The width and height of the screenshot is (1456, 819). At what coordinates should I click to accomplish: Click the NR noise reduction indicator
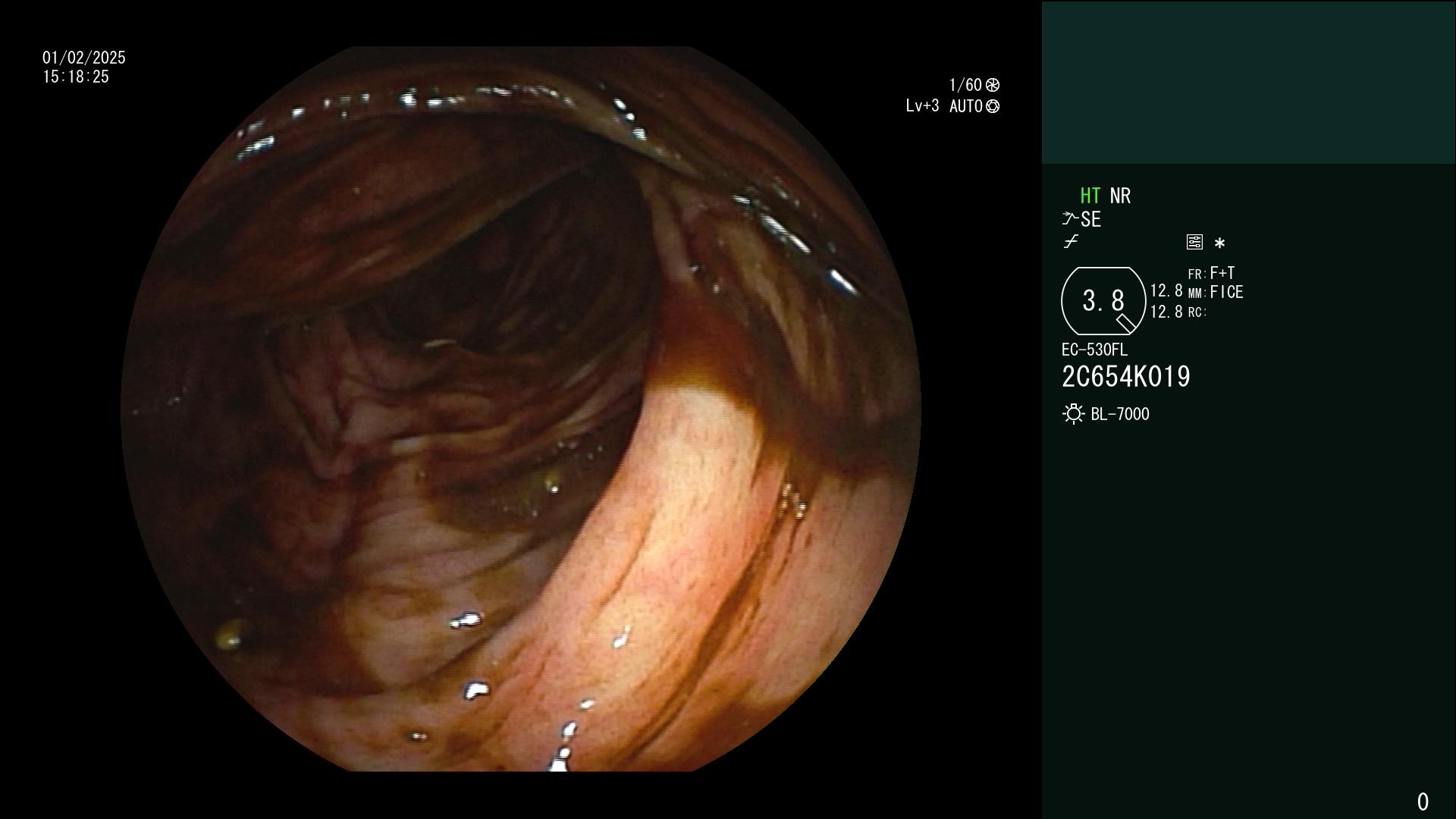pos(1120,196)
